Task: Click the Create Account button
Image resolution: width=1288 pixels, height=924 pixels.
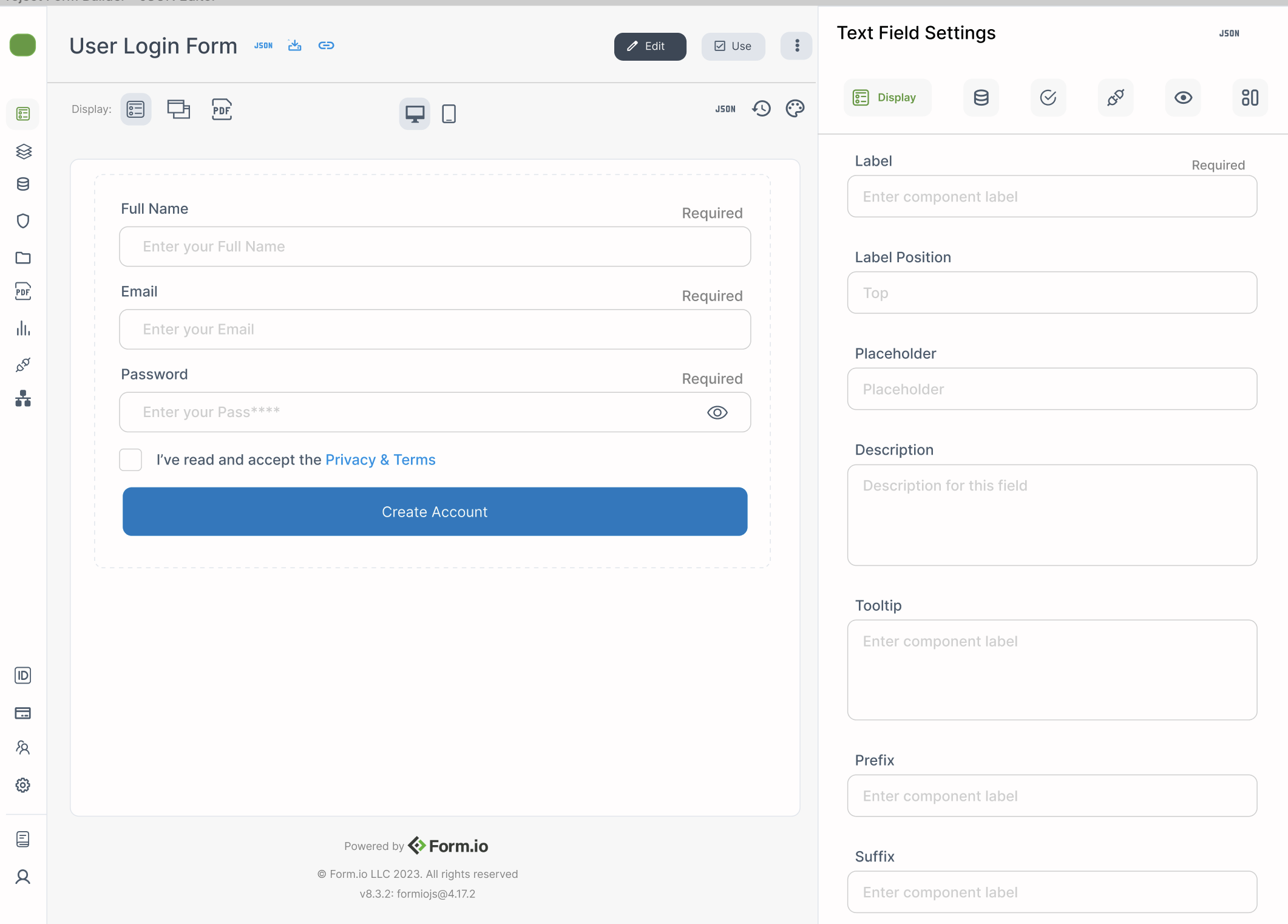Action: coord(435,512)
